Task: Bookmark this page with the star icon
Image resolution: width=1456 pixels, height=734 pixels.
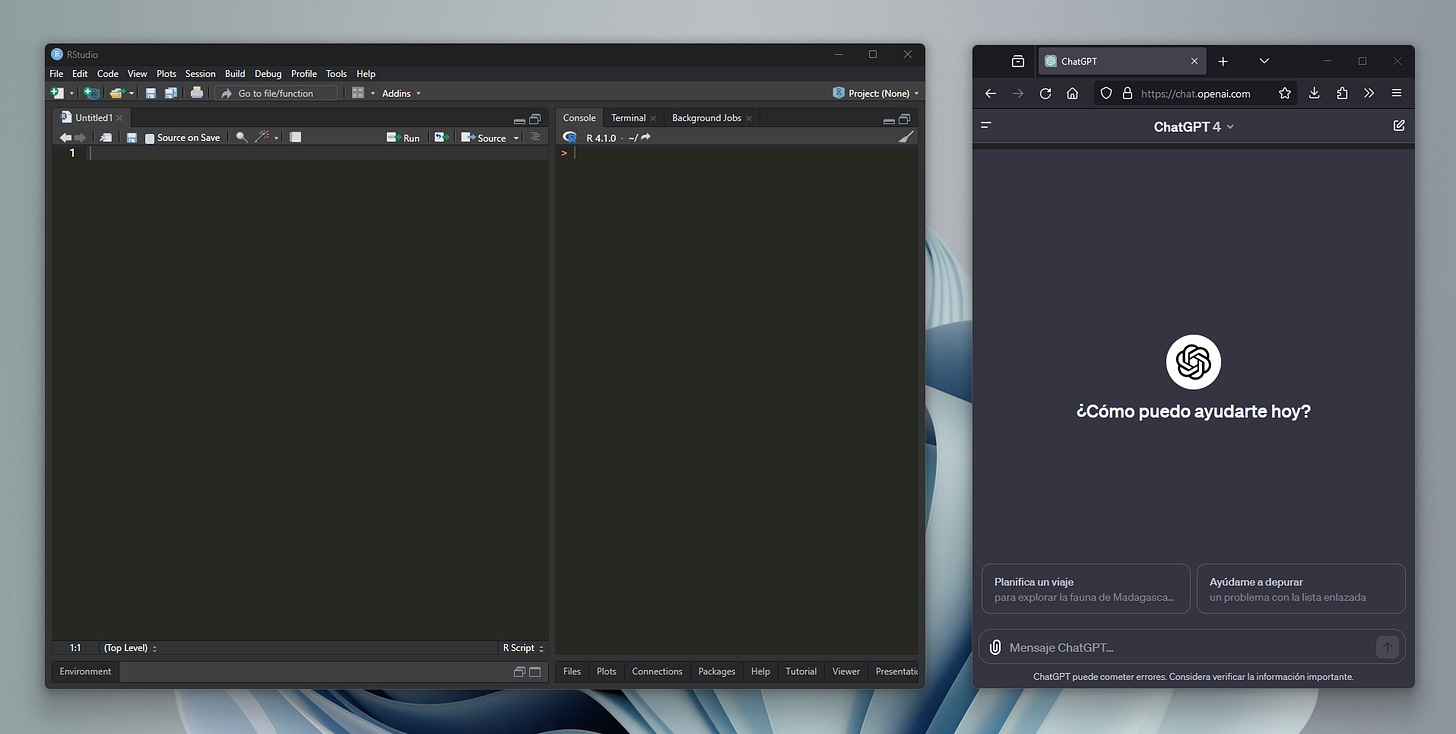Action: [1285, 93]
